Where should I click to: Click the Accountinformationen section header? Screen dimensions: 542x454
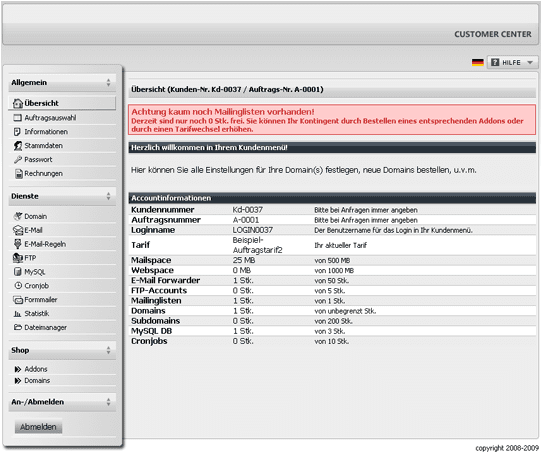[x=332, y=198]
